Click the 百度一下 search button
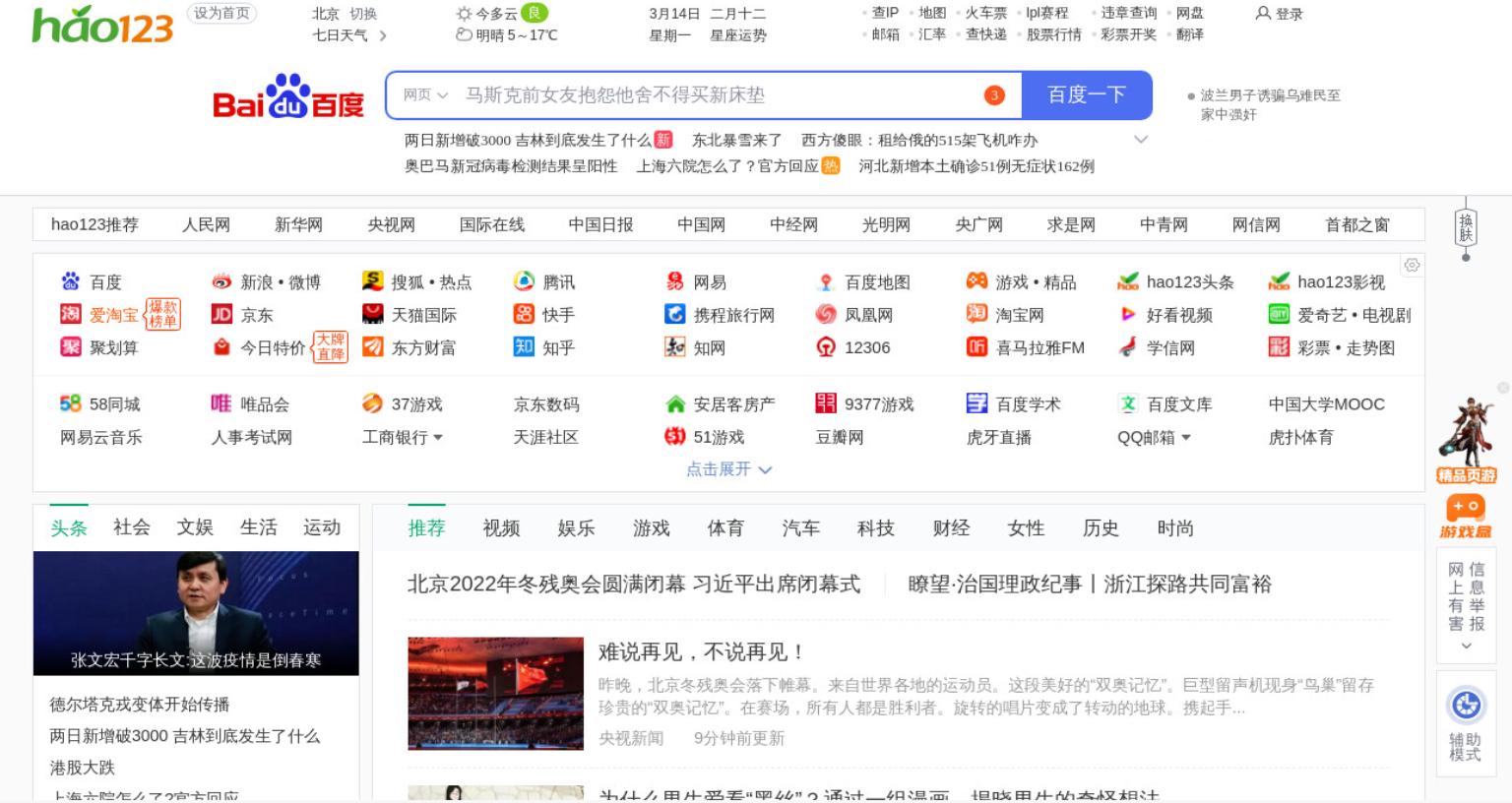The image size is (1512, 803). point(1087,94)
